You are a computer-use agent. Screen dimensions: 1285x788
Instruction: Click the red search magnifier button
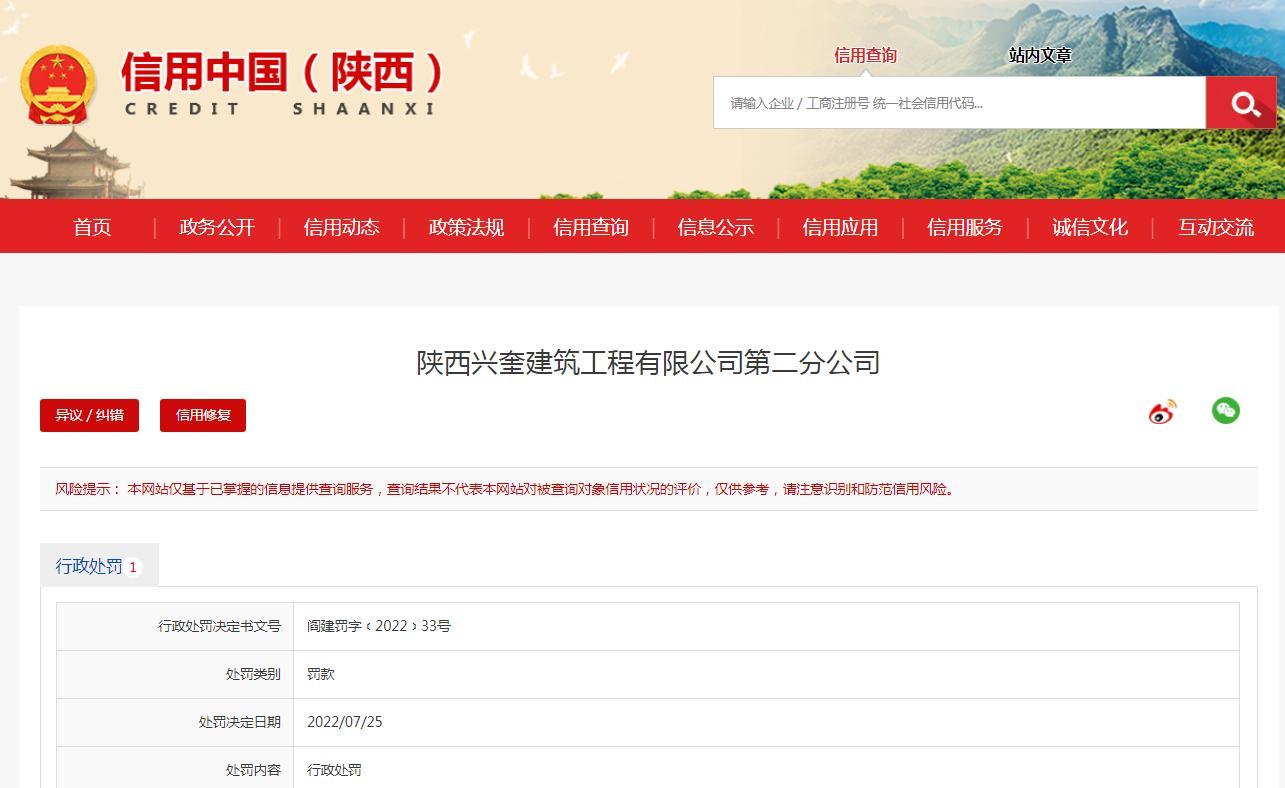1241,102
